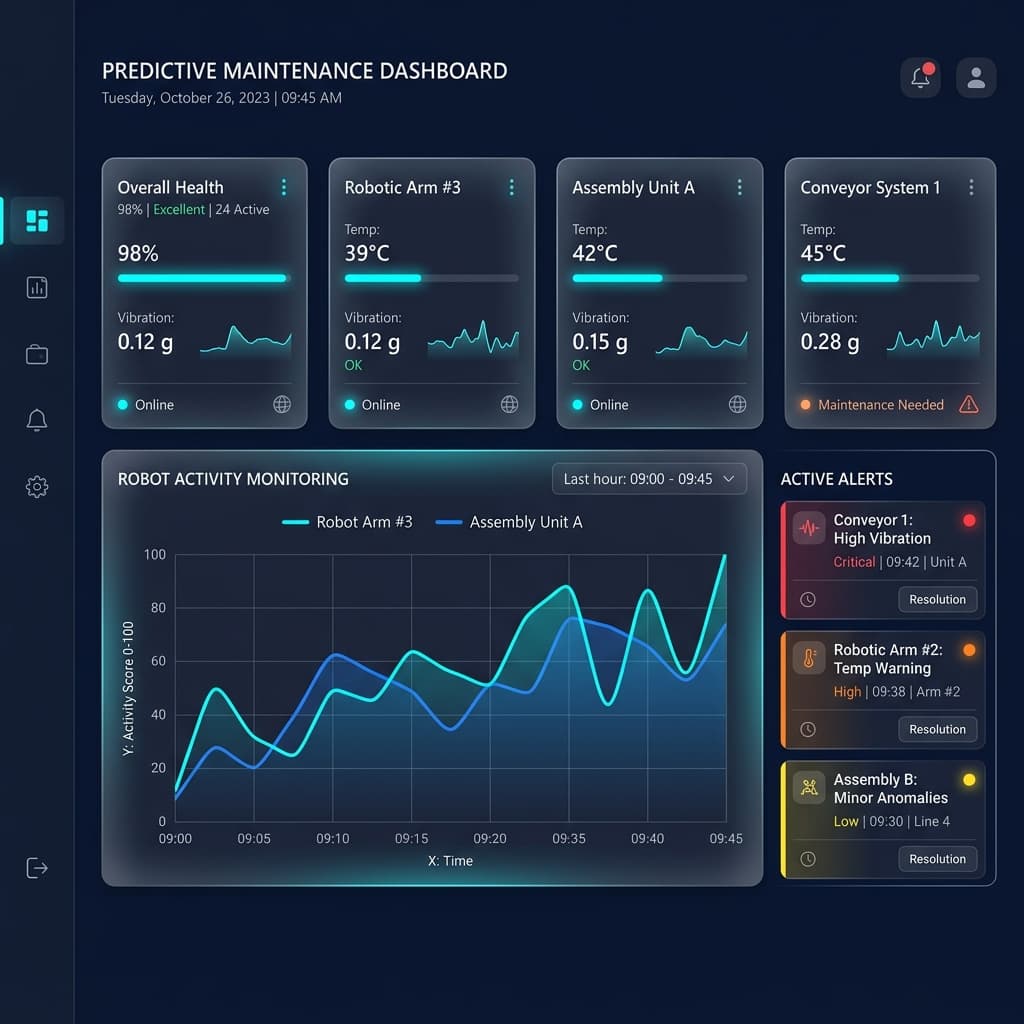Click vibration sparkline on Overall Health card
Viewport: 1024px width, 1024px height.
pos(246,340)
